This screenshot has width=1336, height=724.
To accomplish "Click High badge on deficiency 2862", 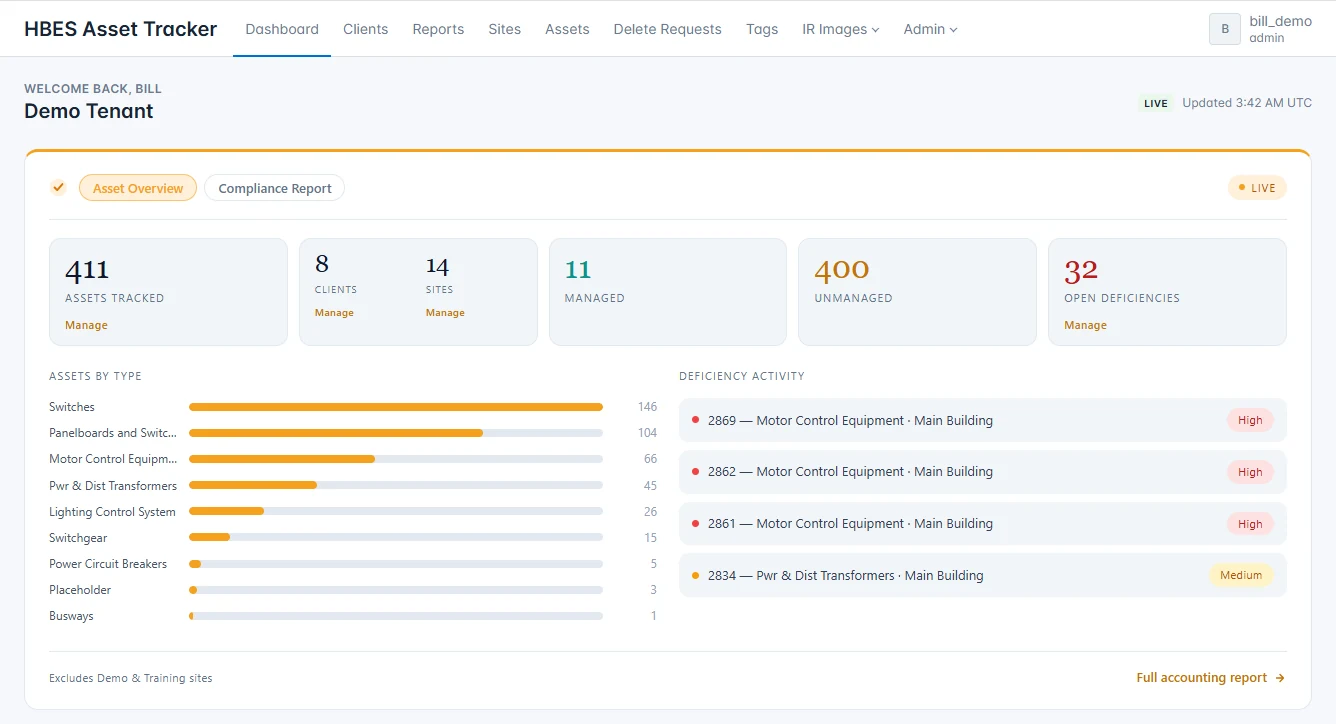I will pyautogui.click(x=1250, y=472).
